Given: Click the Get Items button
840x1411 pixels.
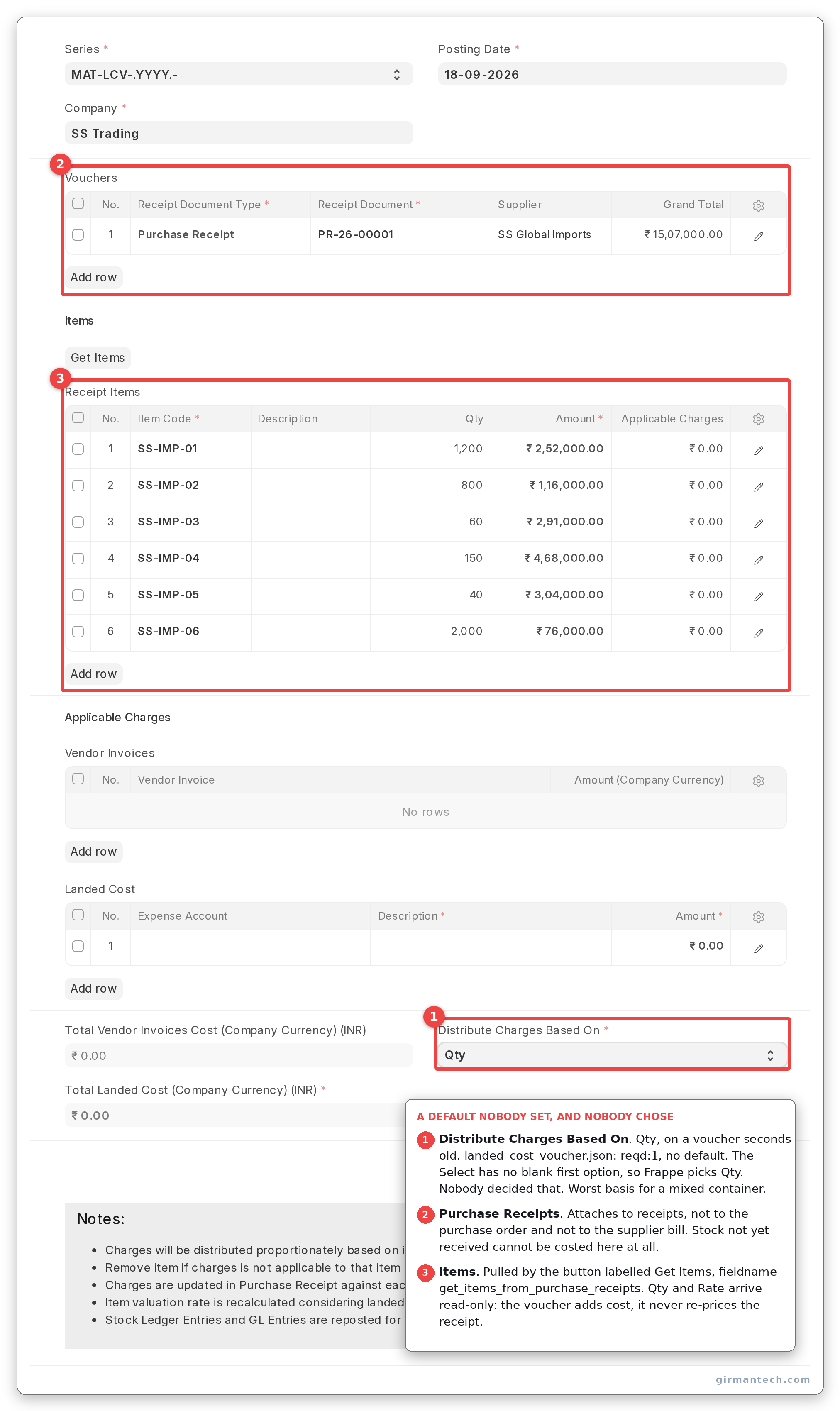Looking at the screenshot, I should tap(98, 358).
